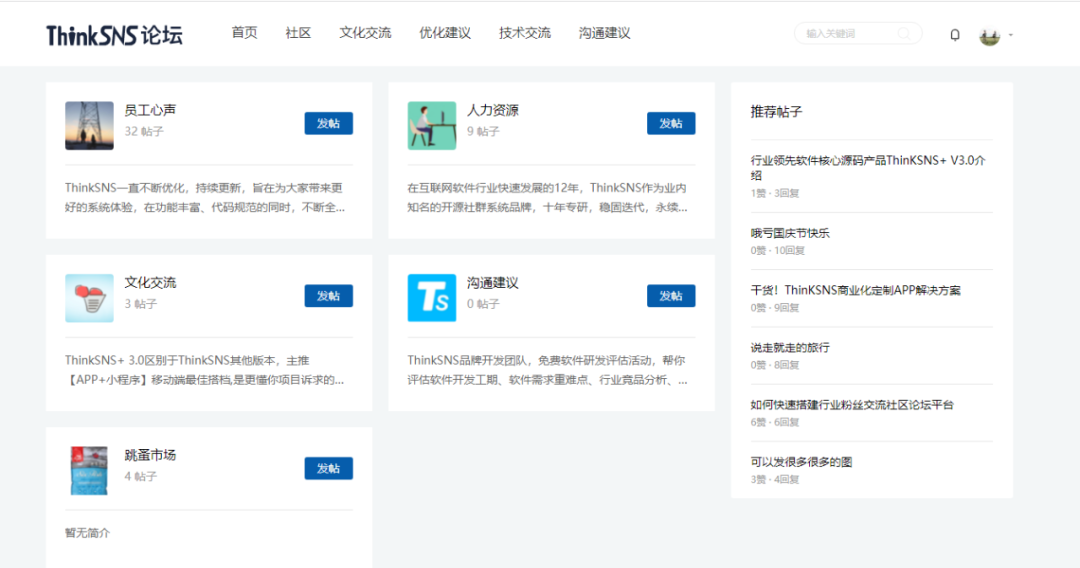
Task: Click 文化交流 description starting ThinkSNS+ 3.0区别于
Action: pos(205,370)
